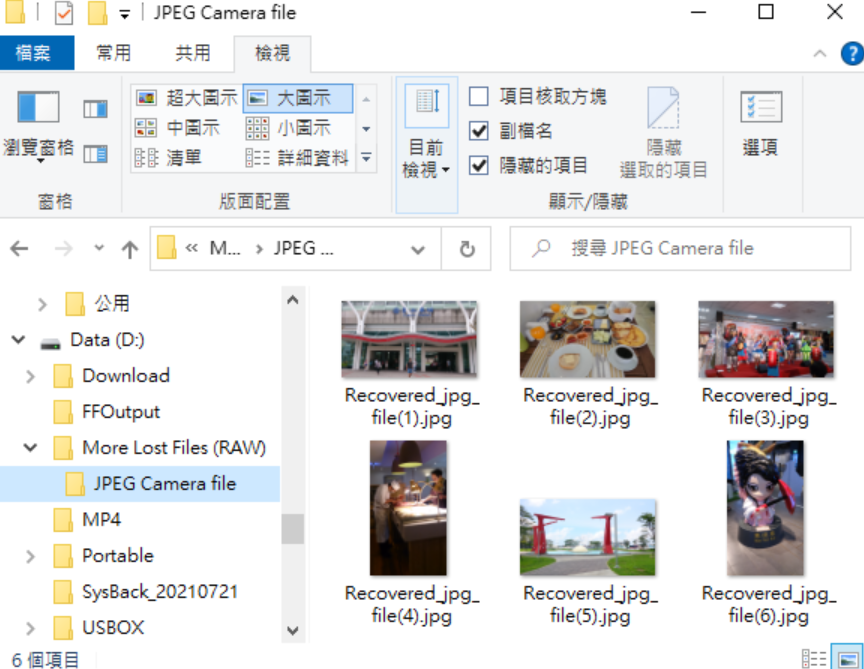Select Recovered_jpg_file(3).jpg thumbnail
The height and width of the screenshot is (669, 864).
[766, 339]
